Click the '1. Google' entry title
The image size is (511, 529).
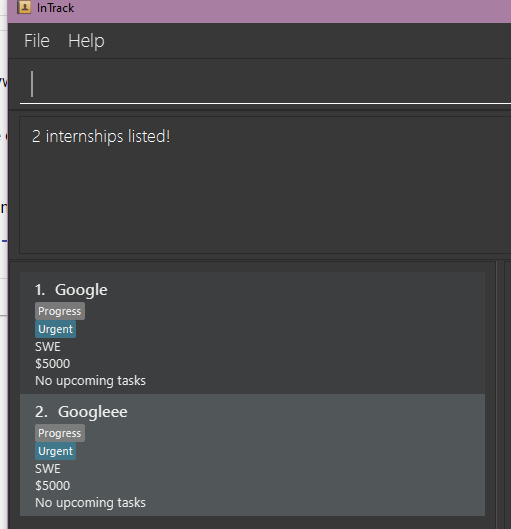coord(71,290)
